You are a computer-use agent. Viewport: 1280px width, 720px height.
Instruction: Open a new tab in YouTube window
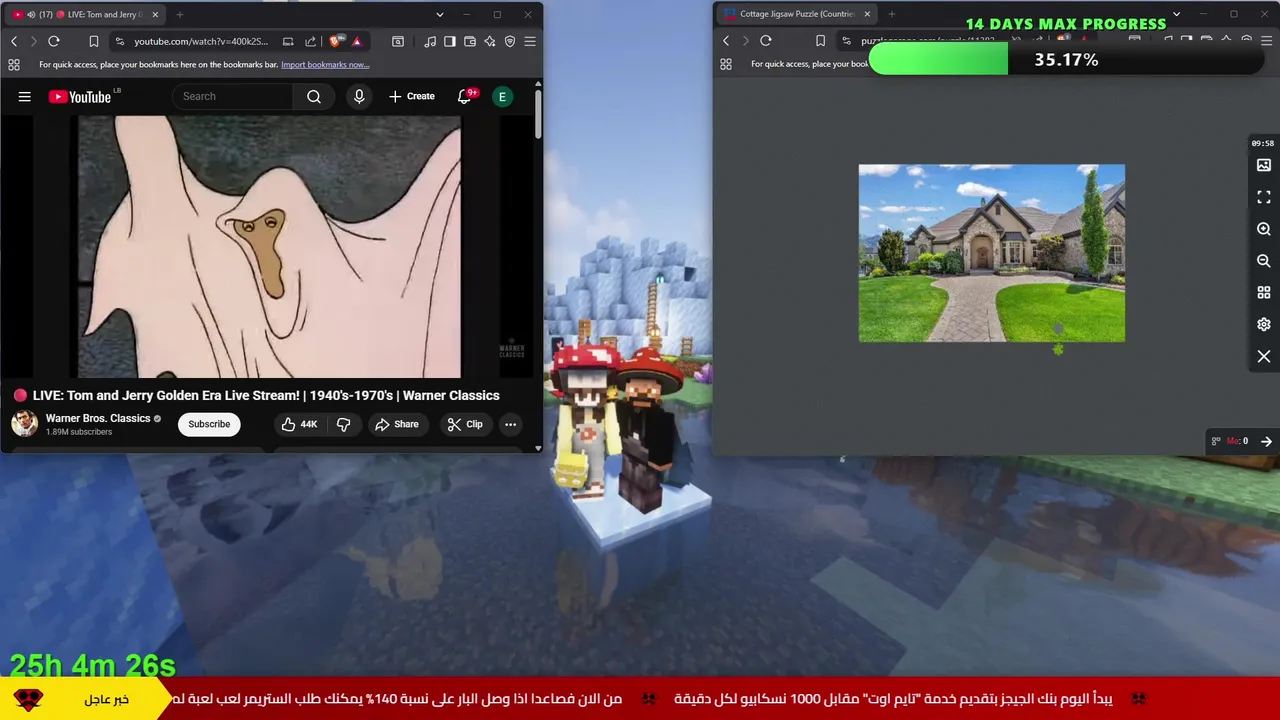[x=180, y=15]
